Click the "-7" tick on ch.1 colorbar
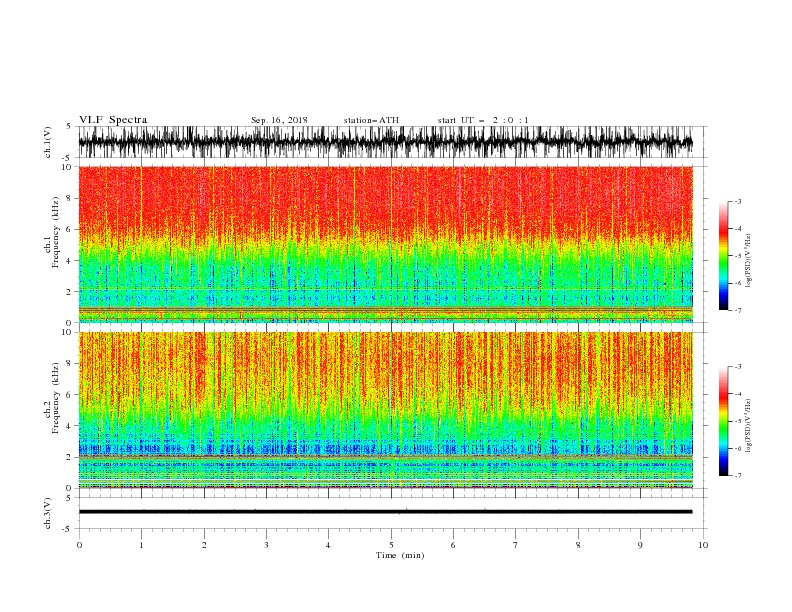Screen dimensions: 792x612 pyautogui.click(x=738, y=310)
